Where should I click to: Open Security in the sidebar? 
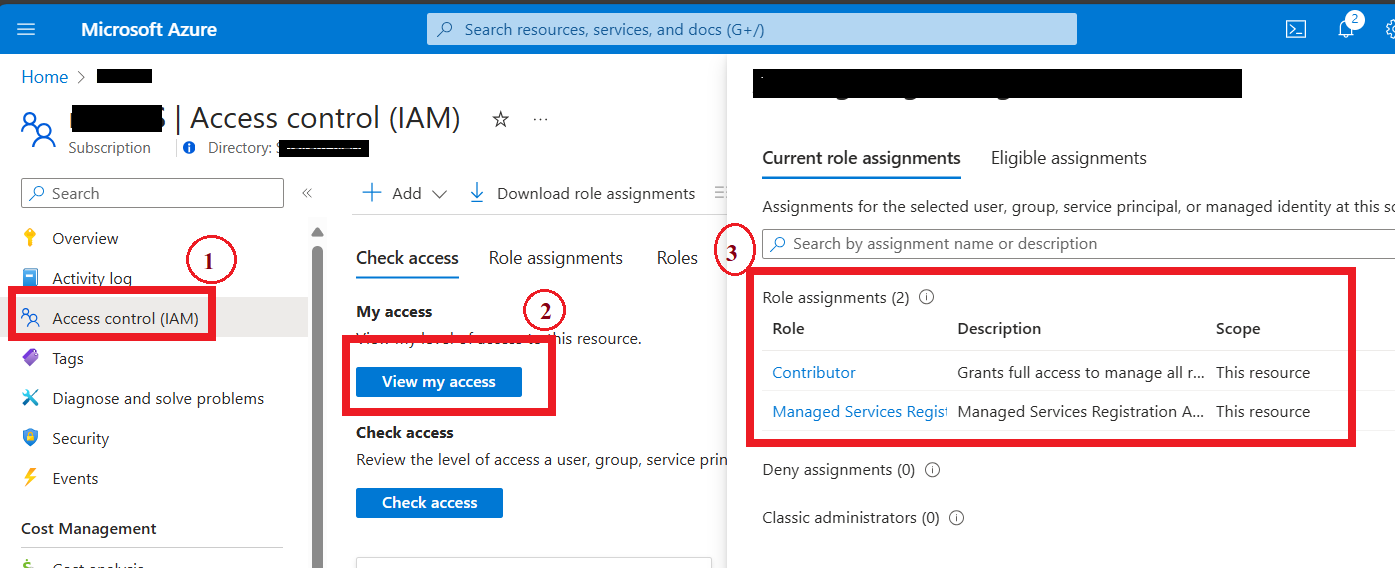pos(81,438)
